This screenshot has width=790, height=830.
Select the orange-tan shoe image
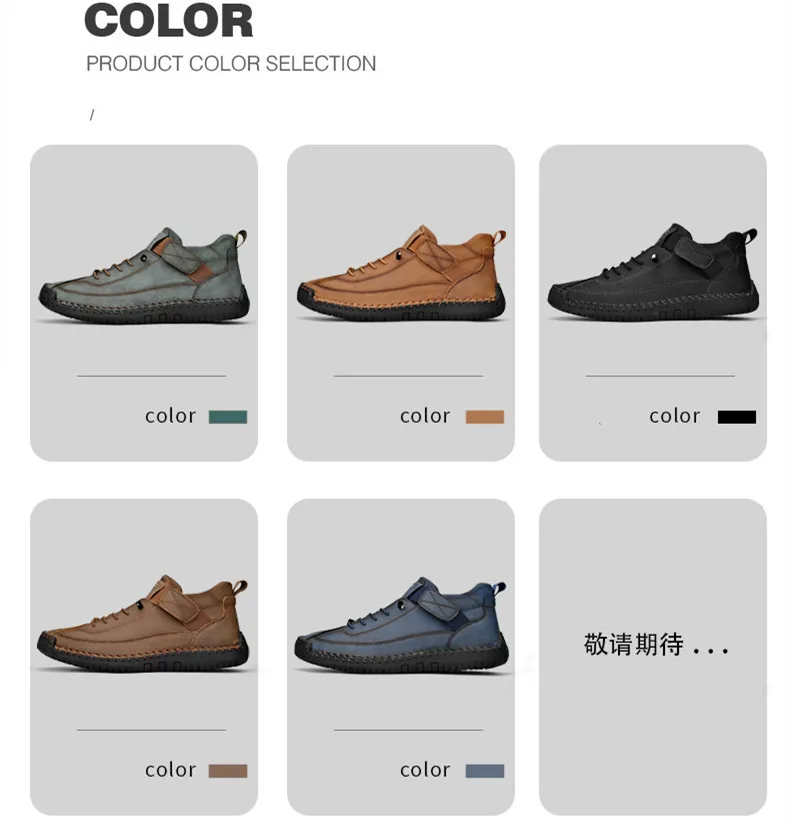[401, 274]
